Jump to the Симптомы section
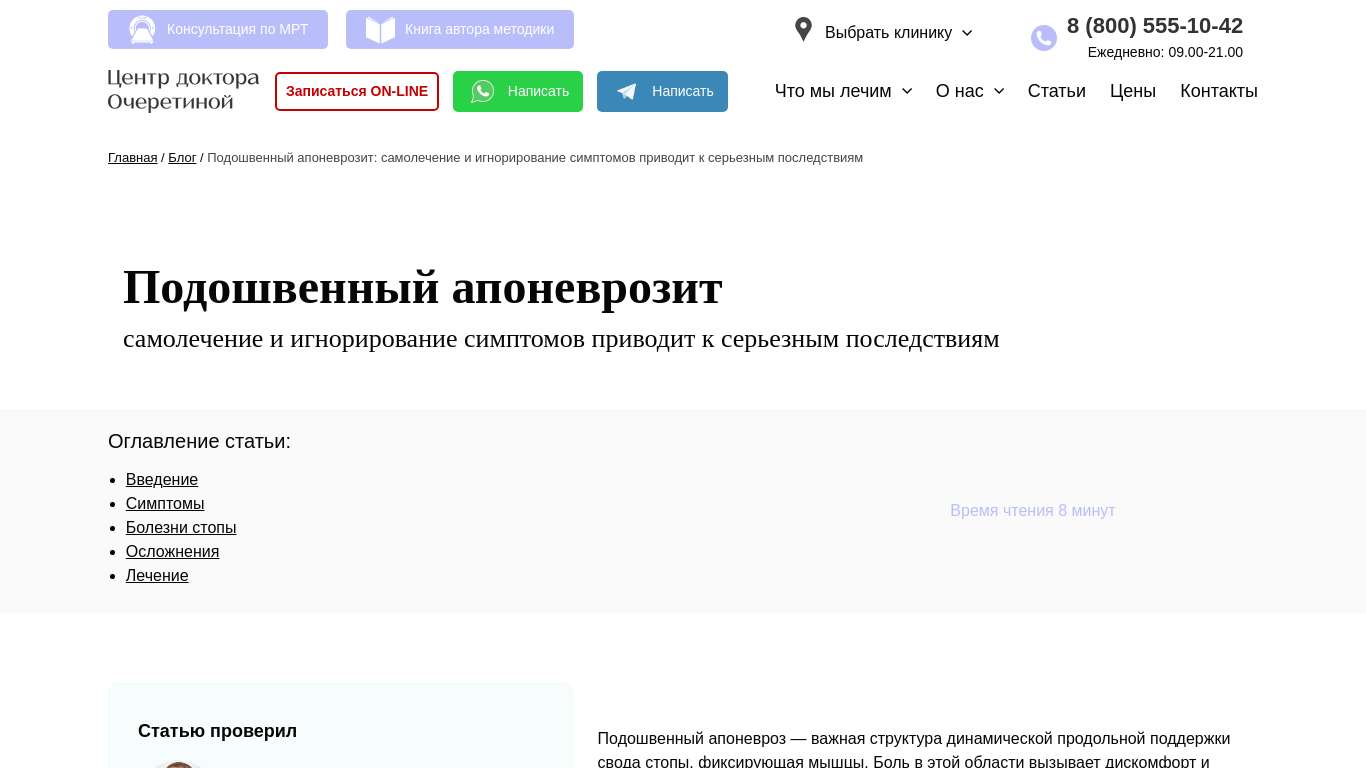This screenshot has width=1366, height=768. [165, 504]
